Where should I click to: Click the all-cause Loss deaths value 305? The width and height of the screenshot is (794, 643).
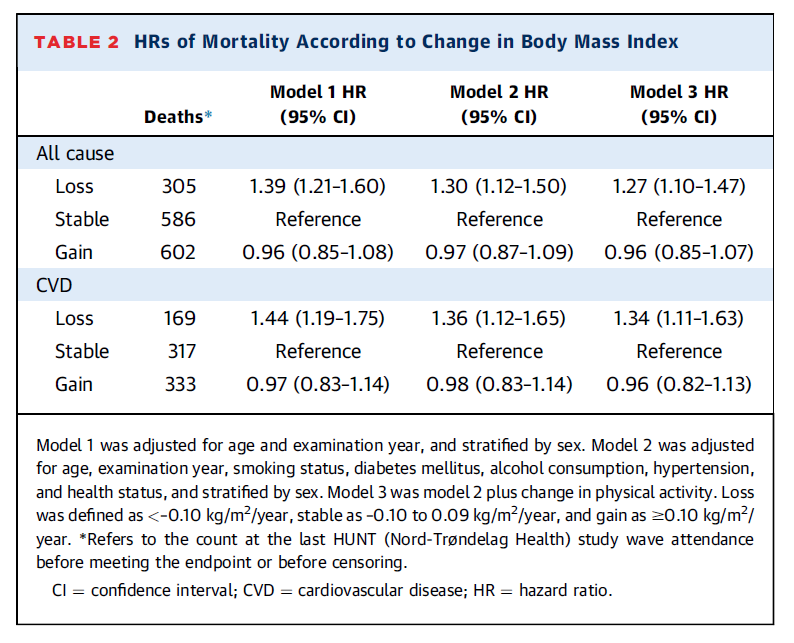[x=179, y=187]
